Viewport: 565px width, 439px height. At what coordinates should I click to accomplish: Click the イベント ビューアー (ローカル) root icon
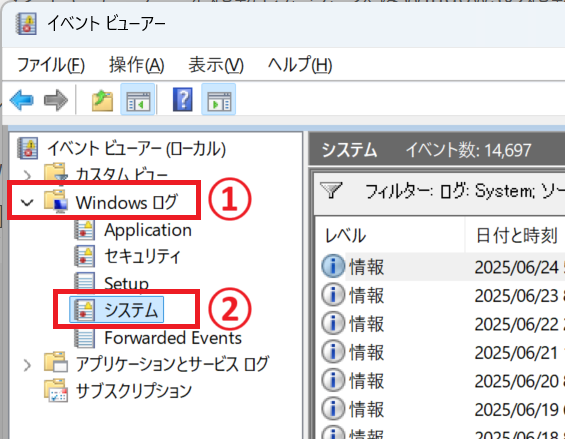(x=27, y=148)
